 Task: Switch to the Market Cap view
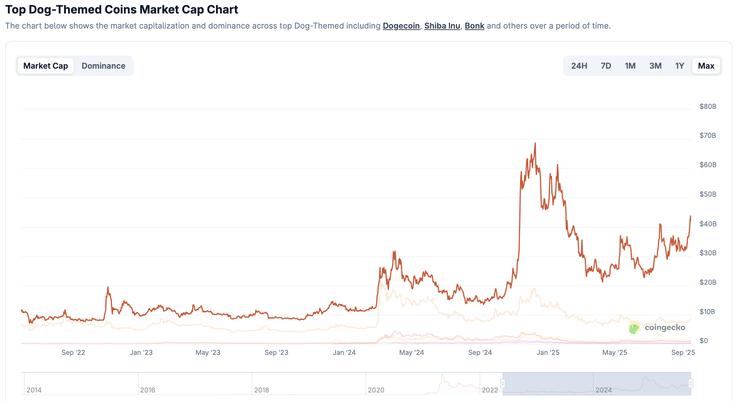[x=46, y=66]
